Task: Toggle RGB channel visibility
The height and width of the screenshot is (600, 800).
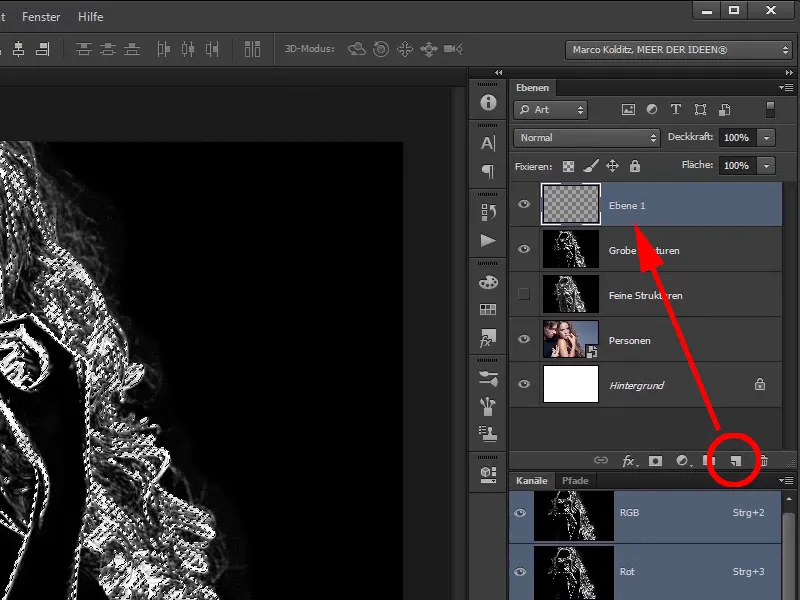Action: 520,513
